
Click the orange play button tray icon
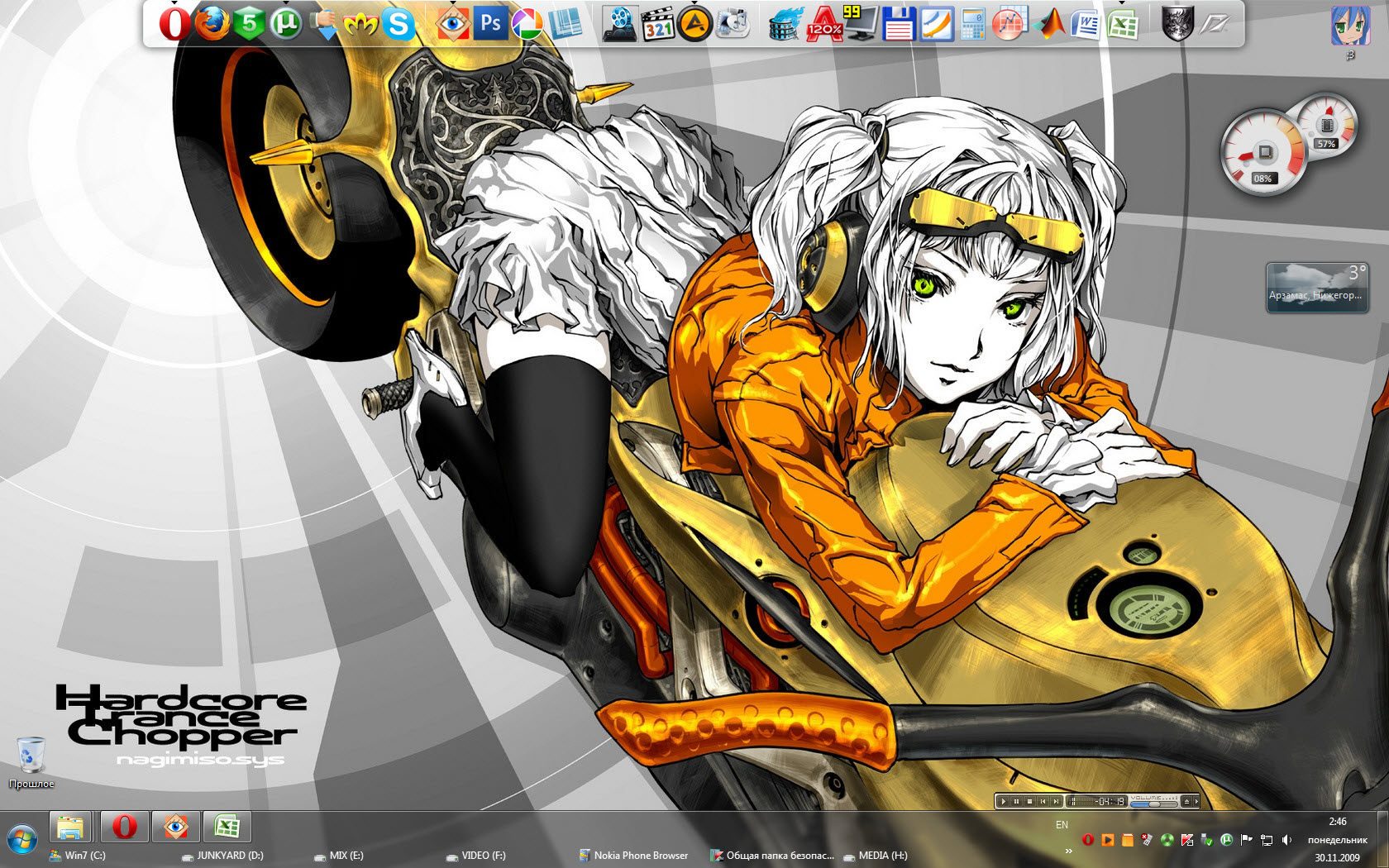point(1108,840)
